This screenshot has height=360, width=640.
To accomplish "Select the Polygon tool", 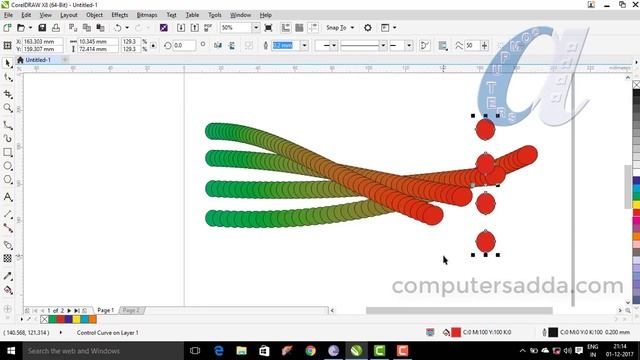I will (x=7, y=180).
